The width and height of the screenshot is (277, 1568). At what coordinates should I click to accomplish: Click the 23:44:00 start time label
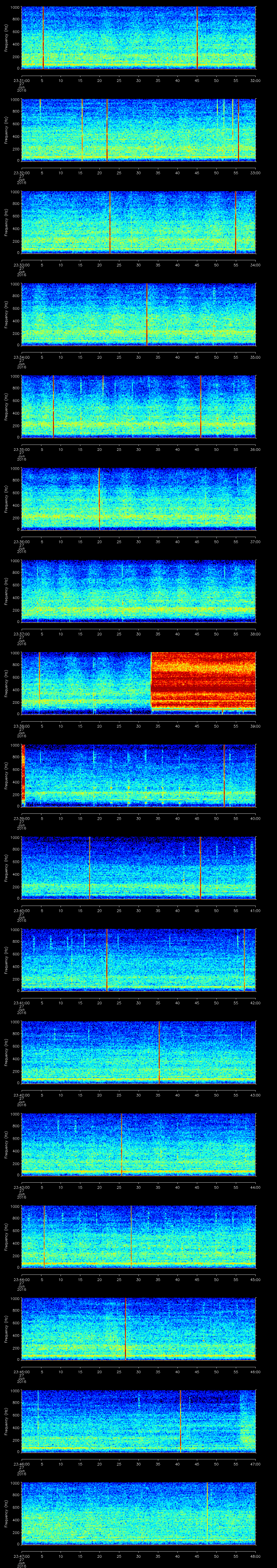[21, 1279]
